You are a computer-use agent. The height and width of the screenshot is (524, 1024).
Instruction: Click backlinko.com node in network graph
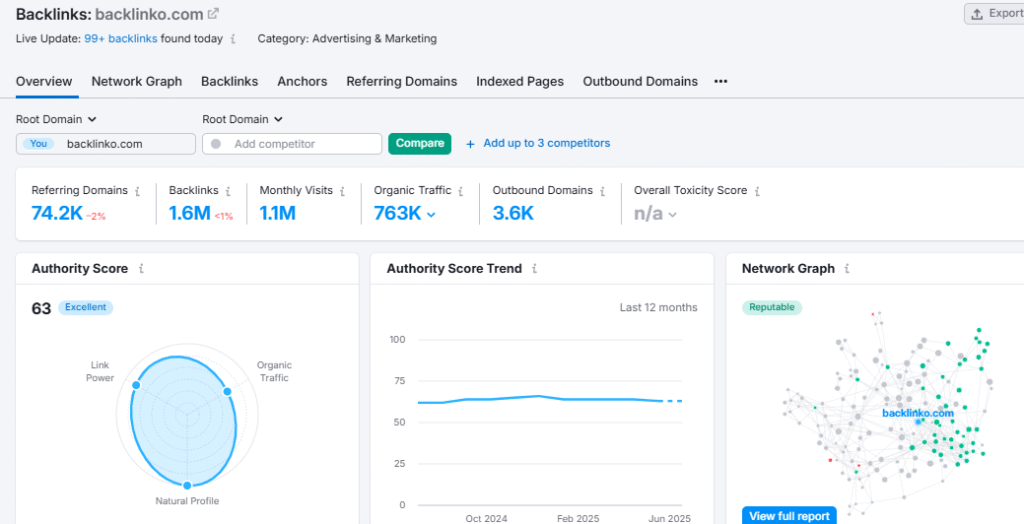pos(918,421)
